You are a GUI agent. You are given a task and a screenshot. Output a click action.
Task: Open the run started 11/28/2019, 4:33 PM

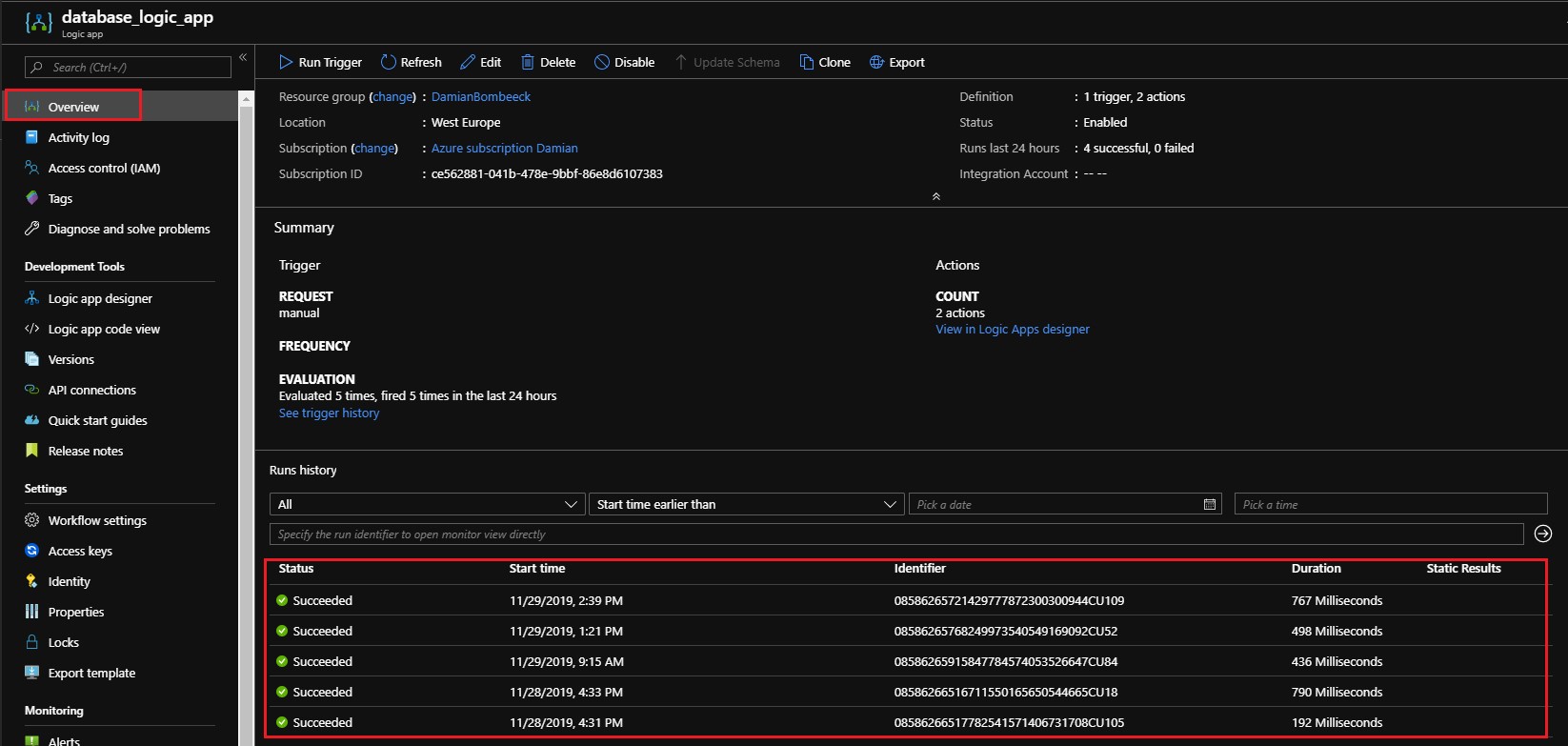pos(907,692)
